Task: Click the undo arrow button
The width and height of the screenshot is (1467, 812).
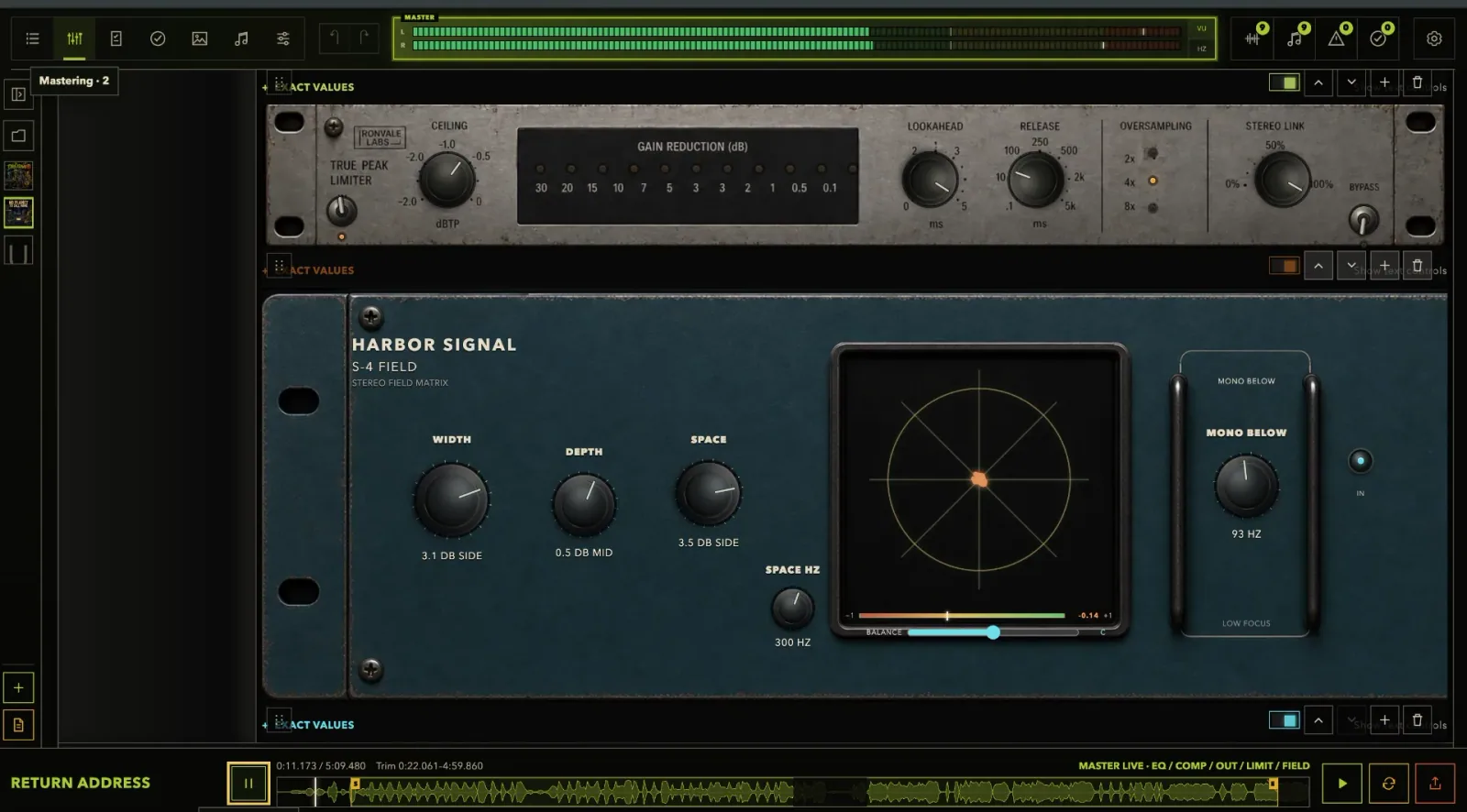Action: pyautogui.click(x=335, y=38)
